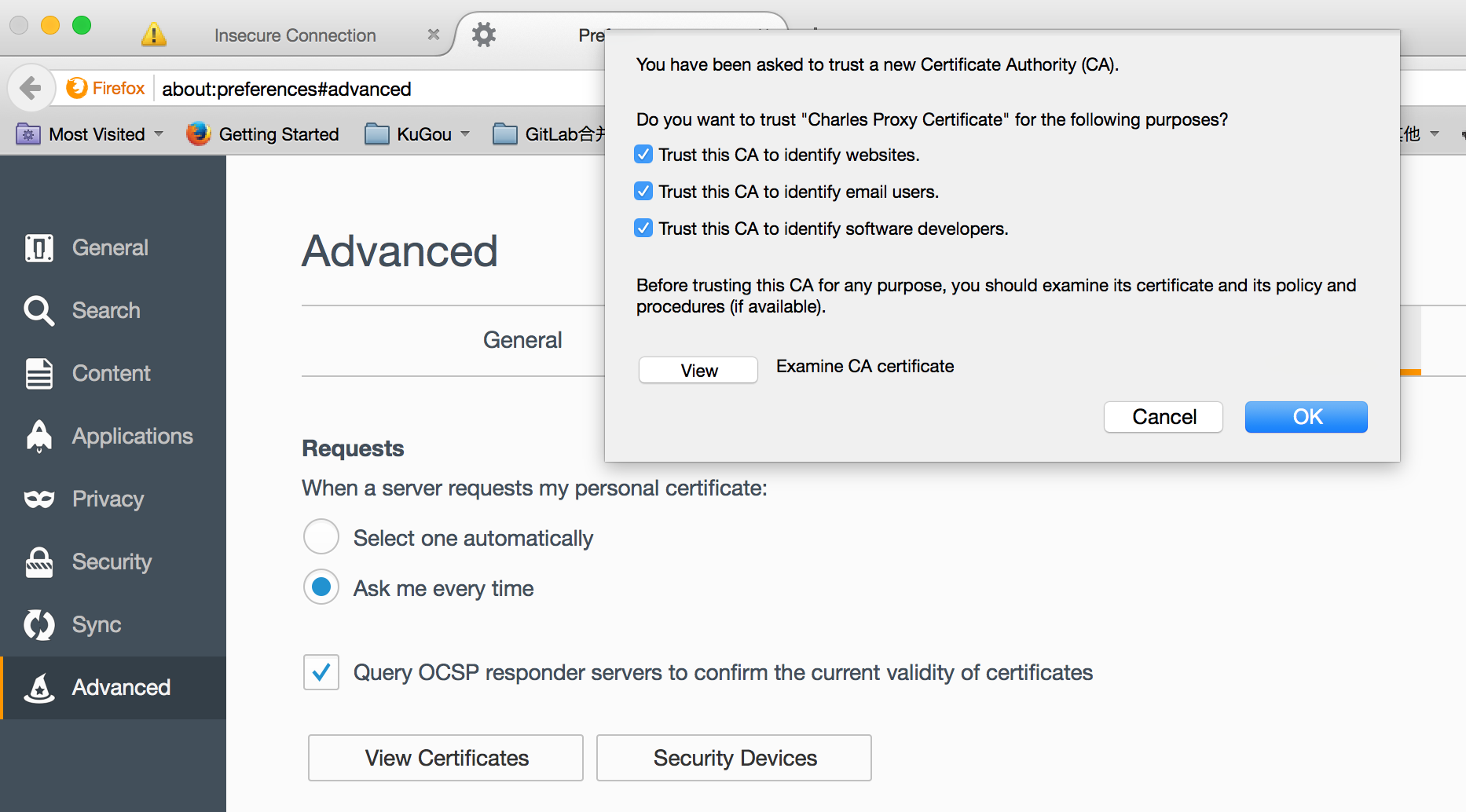Image resolution: width=1466 pixels, height=812 pixels.
Task: Toggle the Query OCSP responder servers checkbox
Action: pyautogui.click(x=321, y=672)
